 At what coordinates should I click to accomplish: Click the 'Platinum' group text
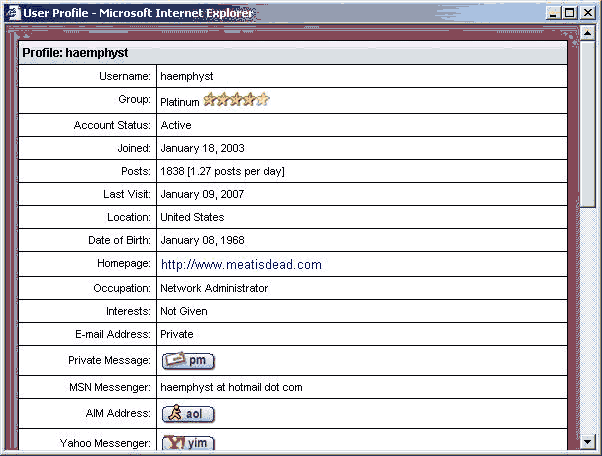180,102
